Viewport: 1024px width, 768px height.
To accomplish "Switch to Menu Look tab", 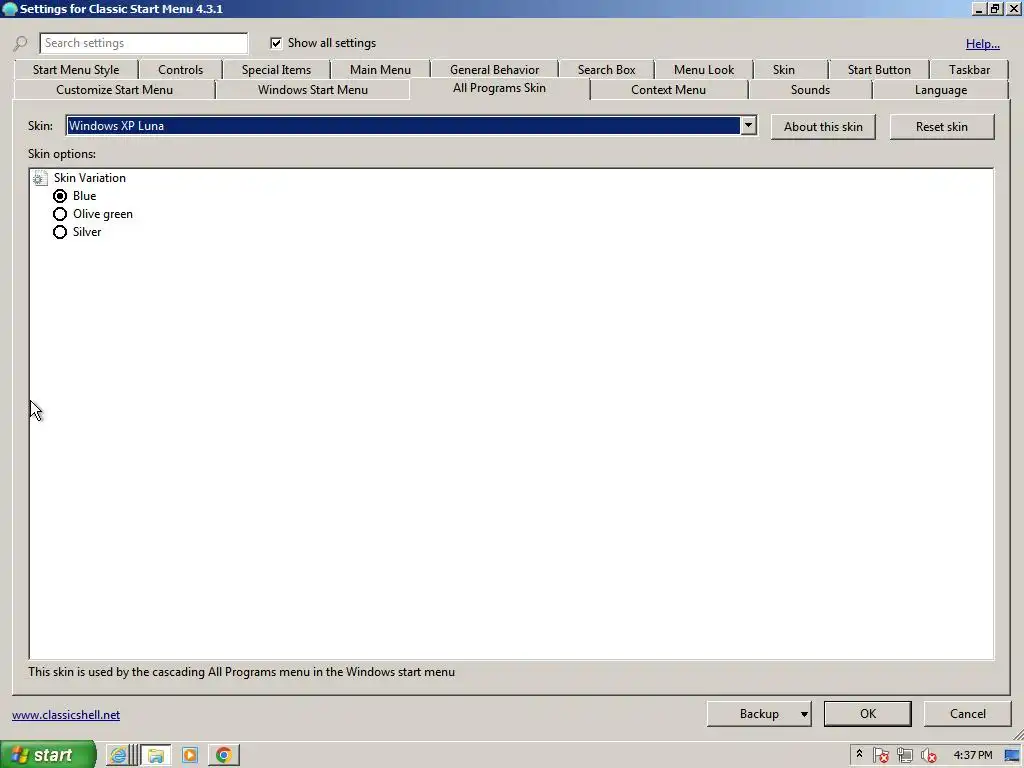I will (x=703, y=70).
